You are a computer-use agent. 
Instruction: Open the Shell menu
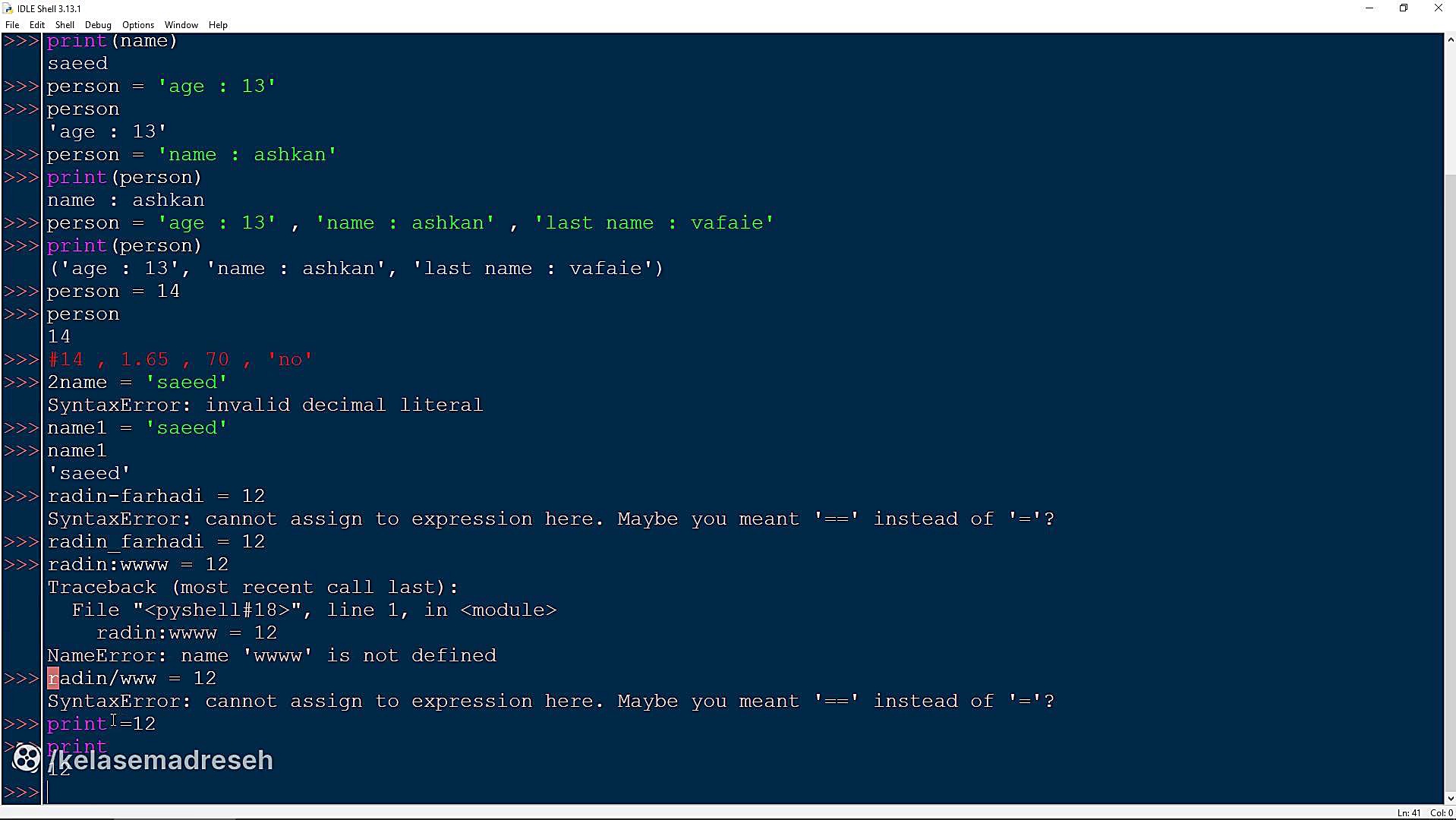tap(65, 25)
